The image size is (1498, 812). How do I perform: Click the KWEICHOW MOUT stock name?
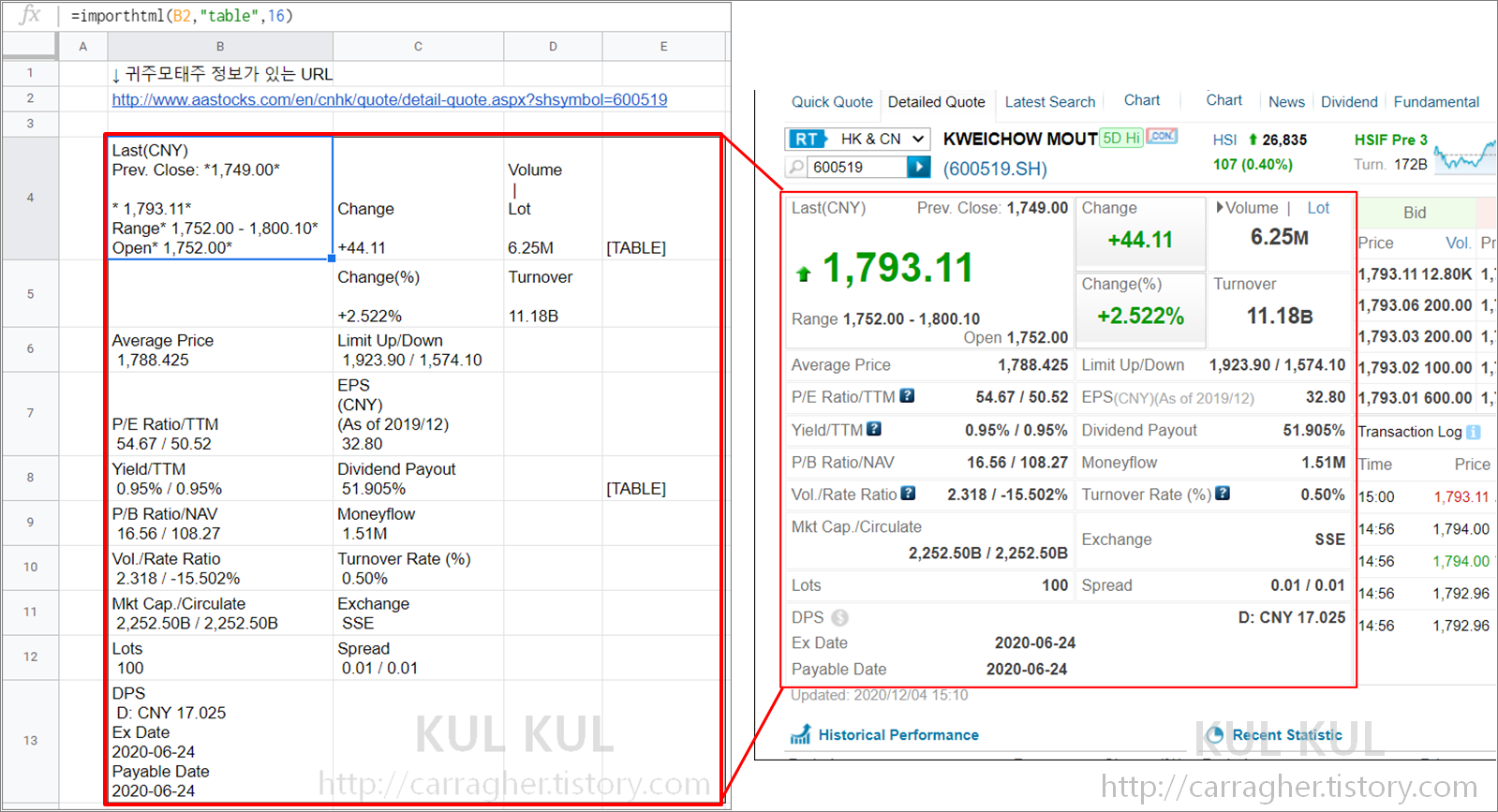1020,139
